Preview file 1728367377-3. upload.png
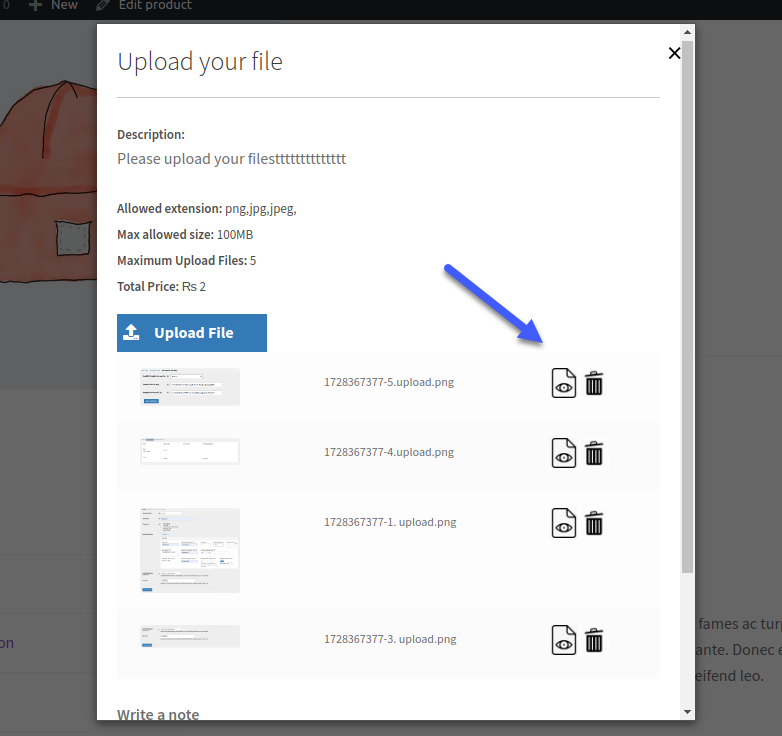The width and height of the screenshot is (782, 736). [564, 640]
